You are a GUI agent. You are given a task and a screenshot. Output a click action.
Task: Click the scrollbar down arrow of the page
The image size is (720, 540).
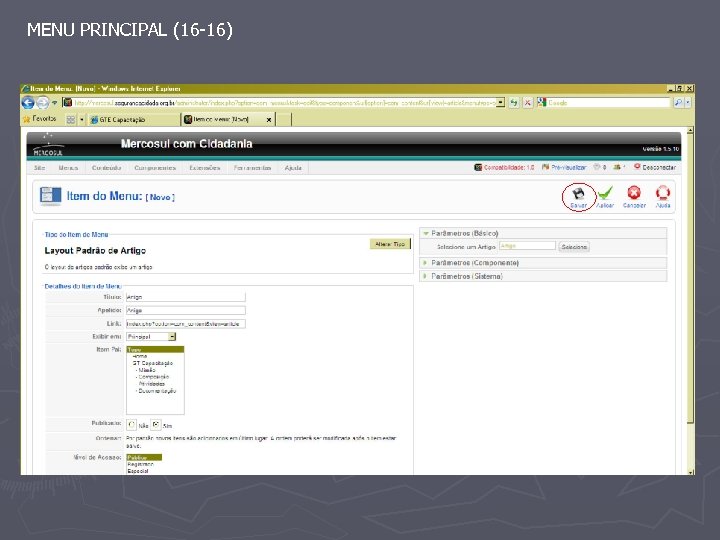[690, 472]
